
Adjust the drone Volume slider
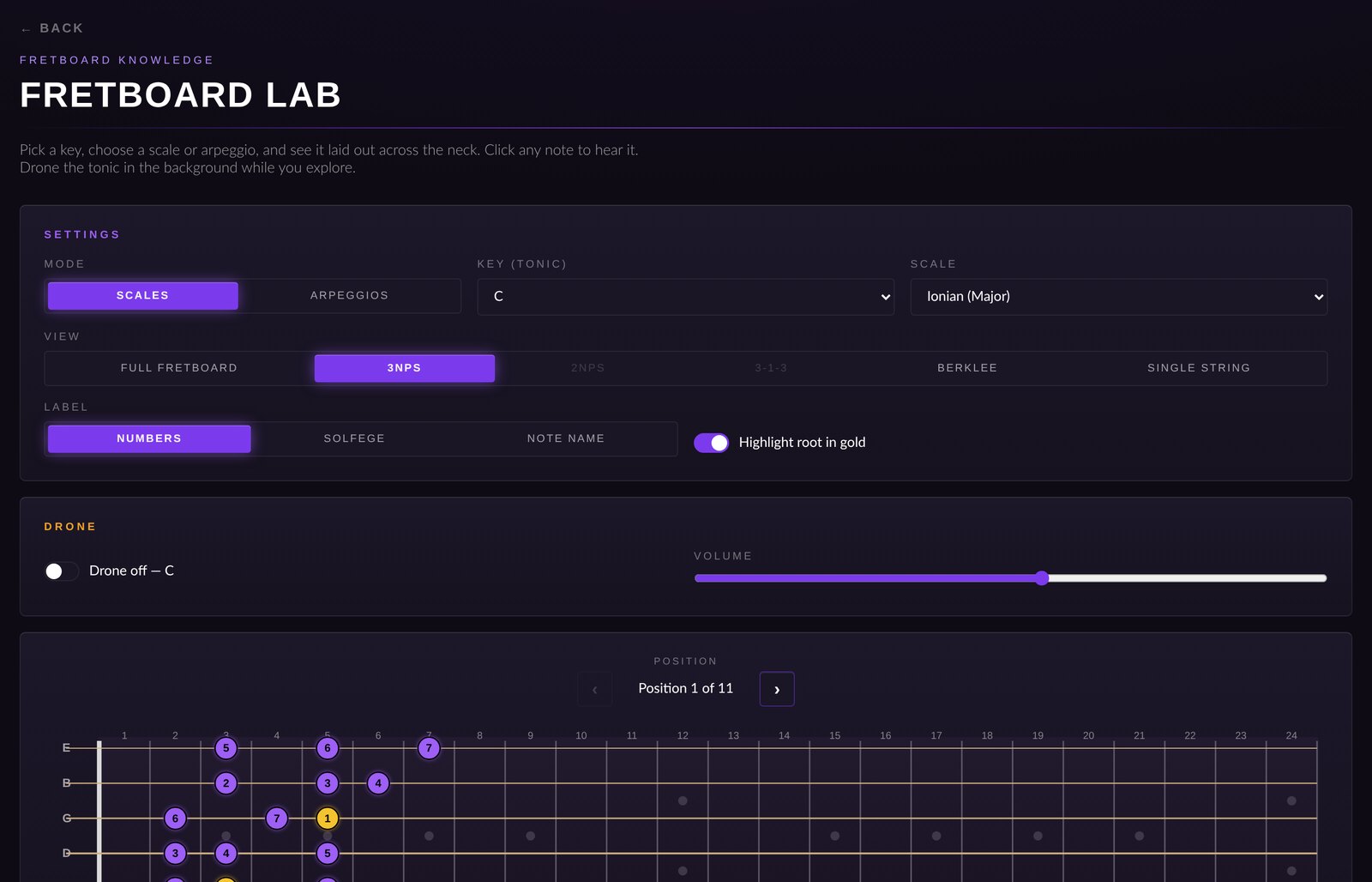click(1010, 578)
